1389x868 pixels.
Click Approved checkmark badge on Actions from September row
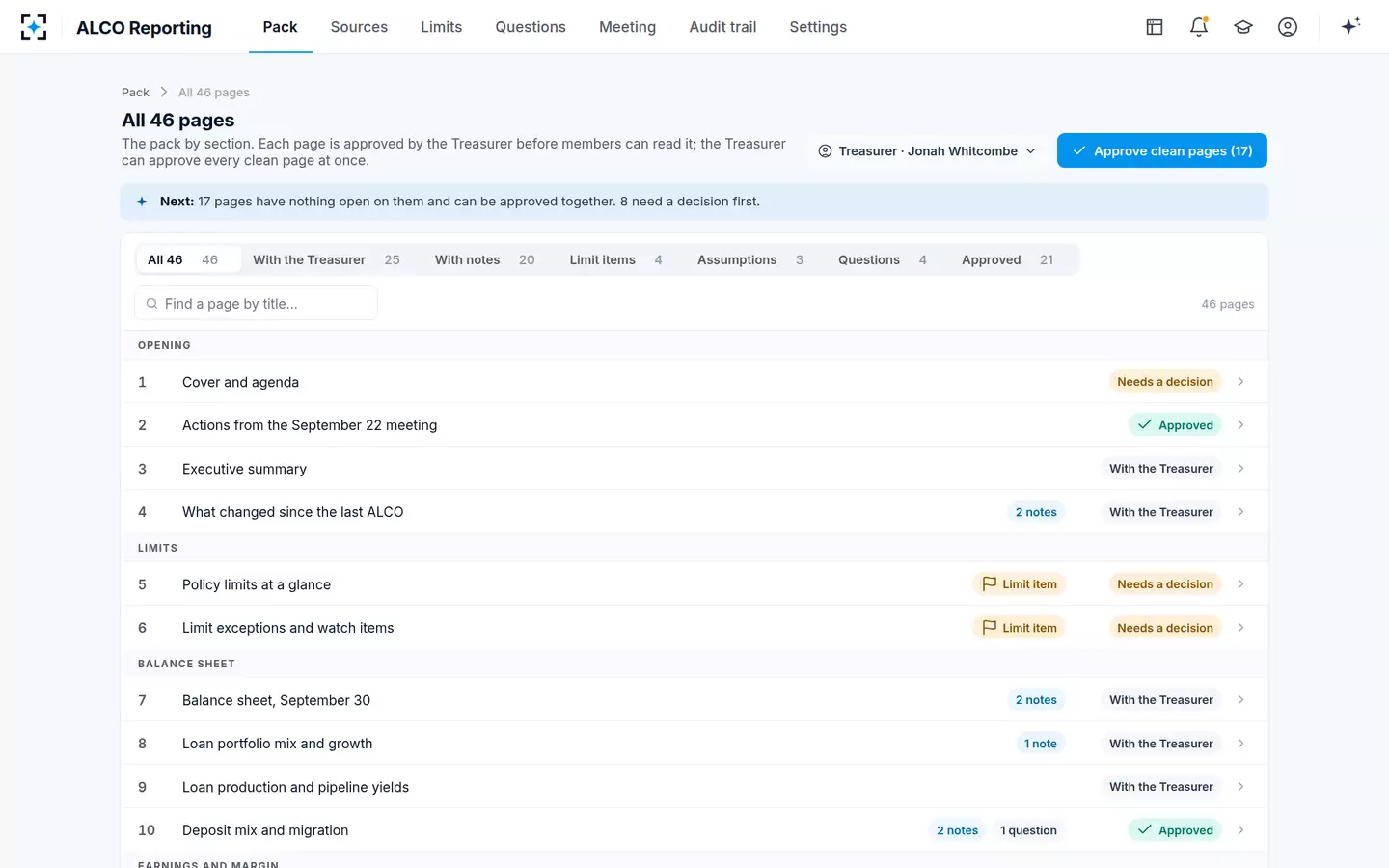(1175, 425)
